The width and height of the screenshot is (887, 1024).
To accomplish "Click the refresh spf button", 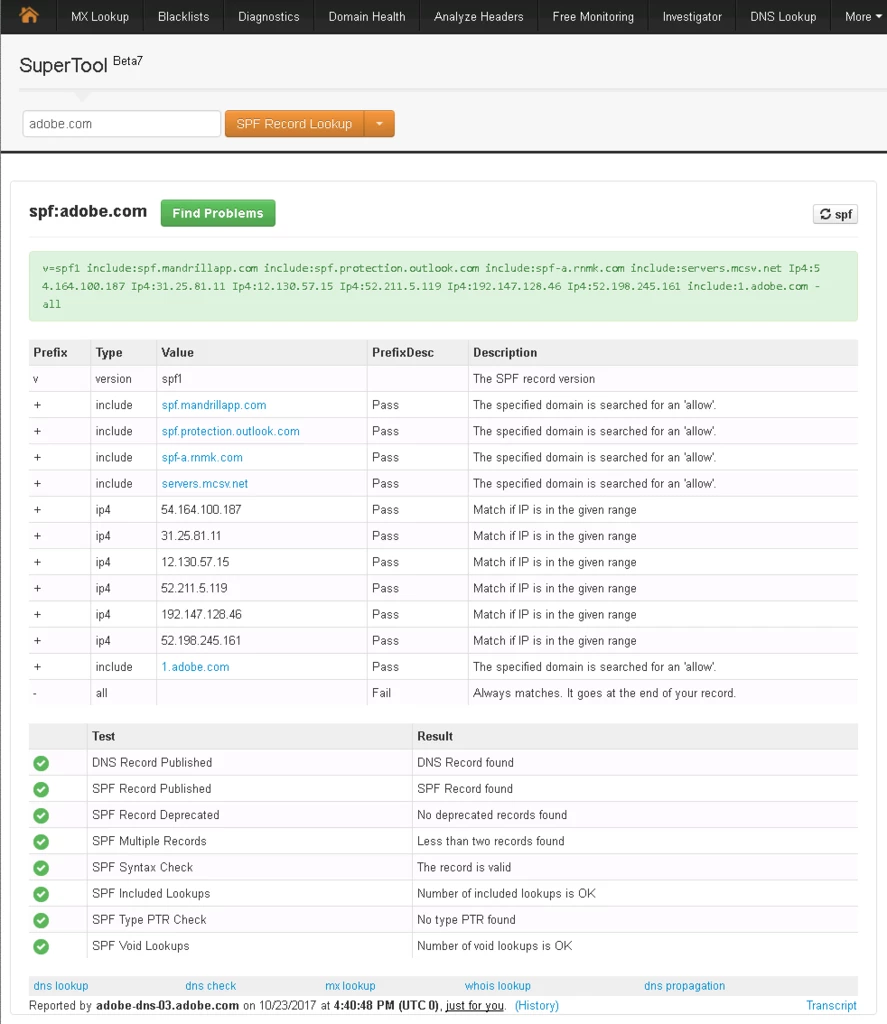I will [835, 214].
